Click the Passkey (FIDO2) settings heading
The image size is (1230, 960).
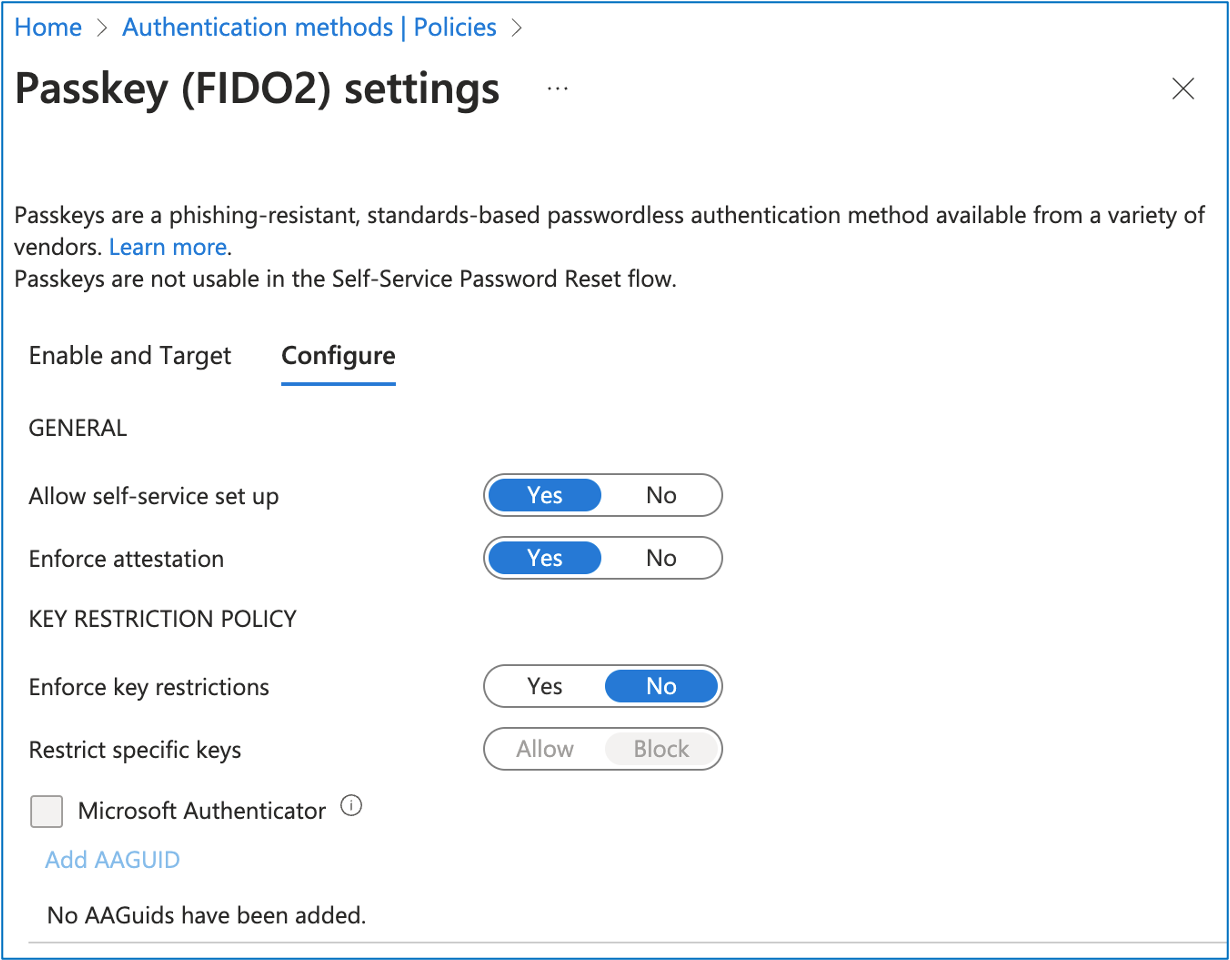point(256,88)
